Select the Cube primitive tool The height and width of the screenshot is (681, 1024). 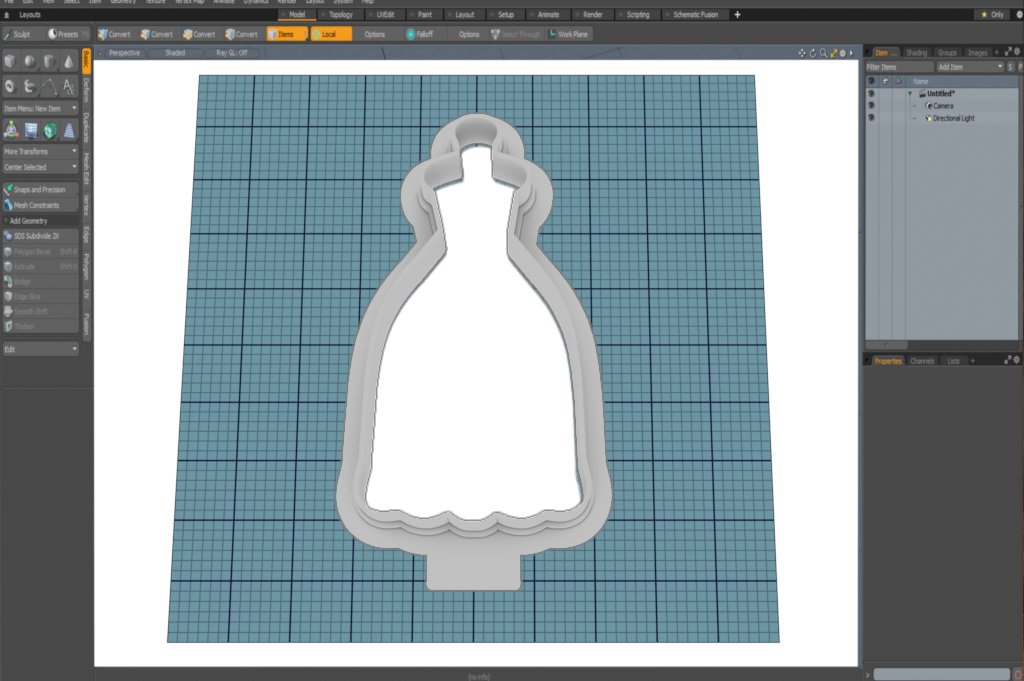tap(10, 62)
